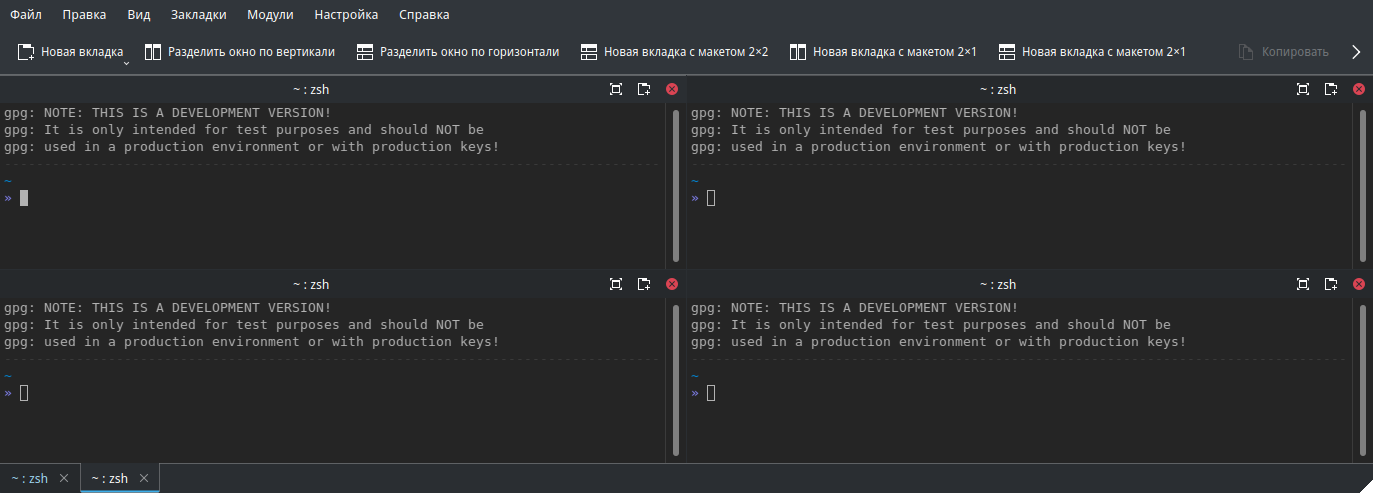Screen dimensions: 1373x493
Task: Open the Закладки menu
Action: pos(198,15)
